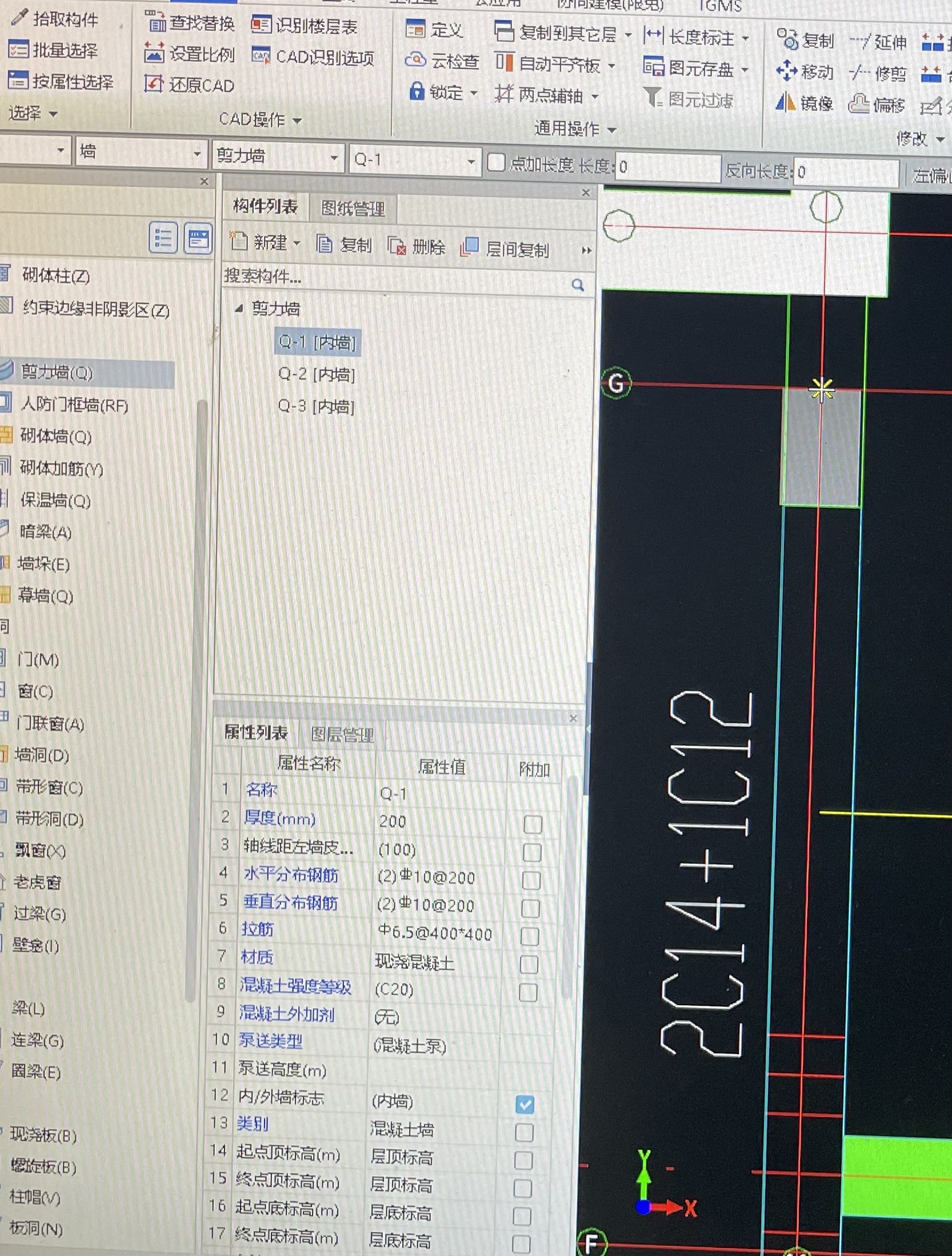
Task: Select 砌体墙(Q) in navigation tree
Action: 56,437
